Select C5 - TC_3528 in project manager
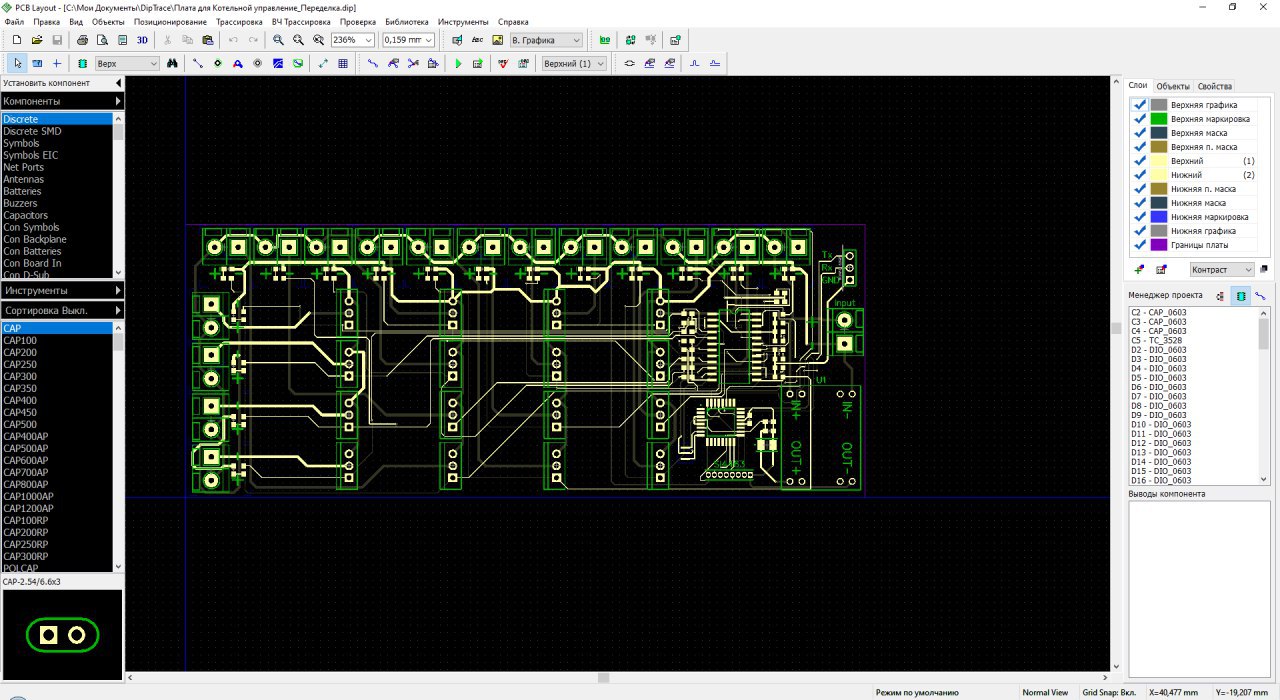This screenshot has width=1280, height=700. tap(1193, 340)
